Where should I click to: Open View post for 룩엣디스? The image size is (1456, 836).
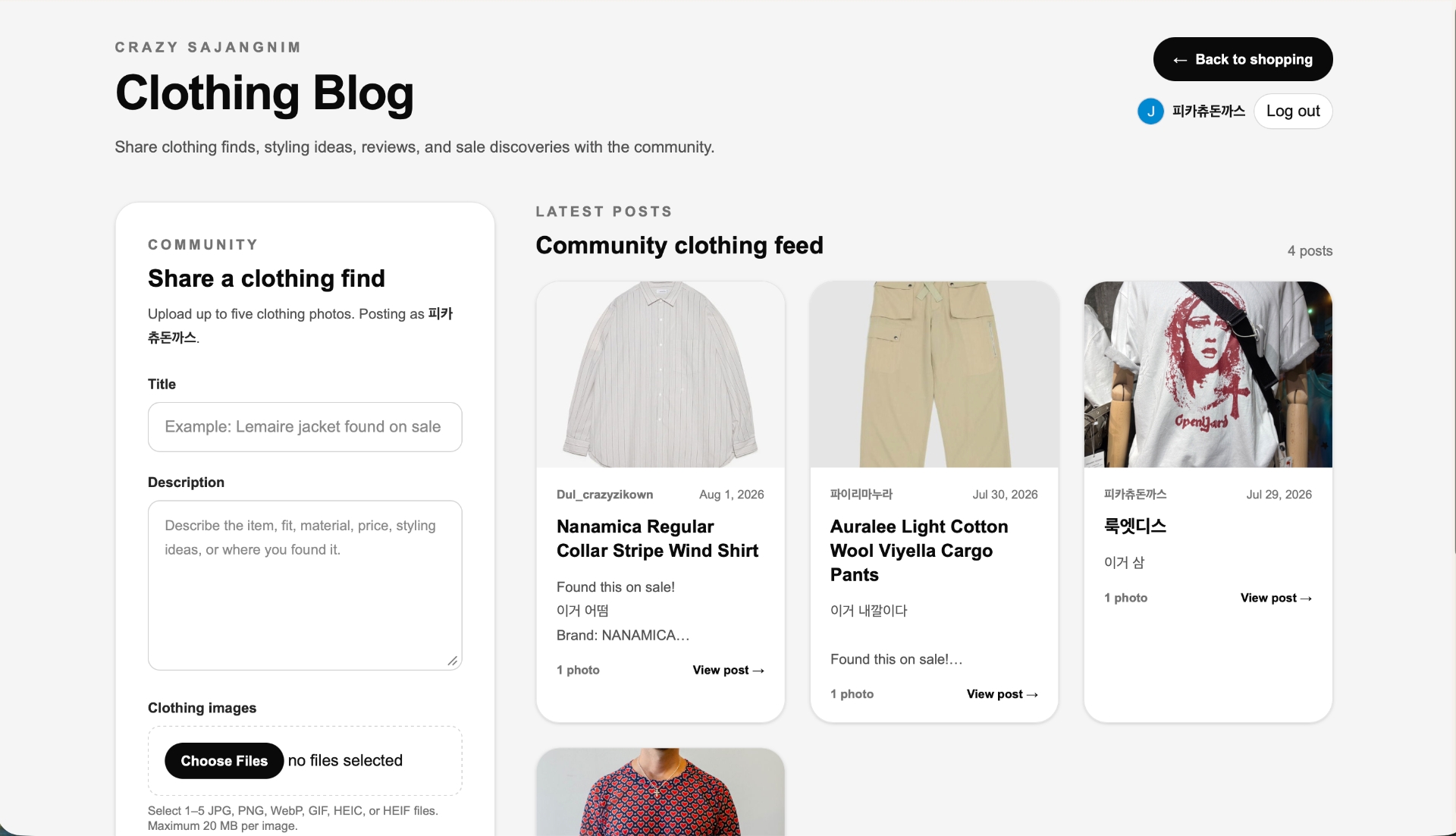(x=1276, y=599)
